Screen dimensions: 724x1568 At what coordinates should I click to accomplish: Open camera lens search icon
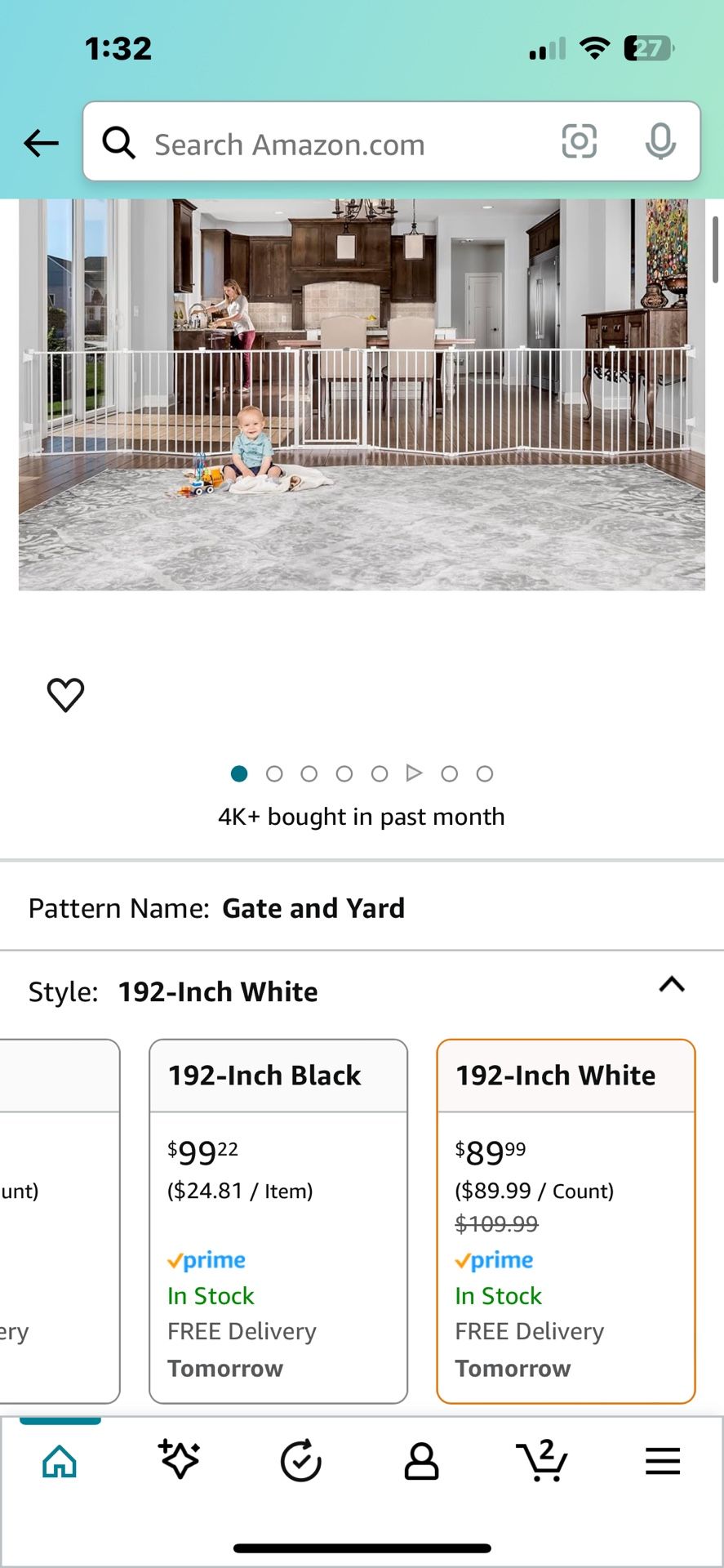point(579,142)
